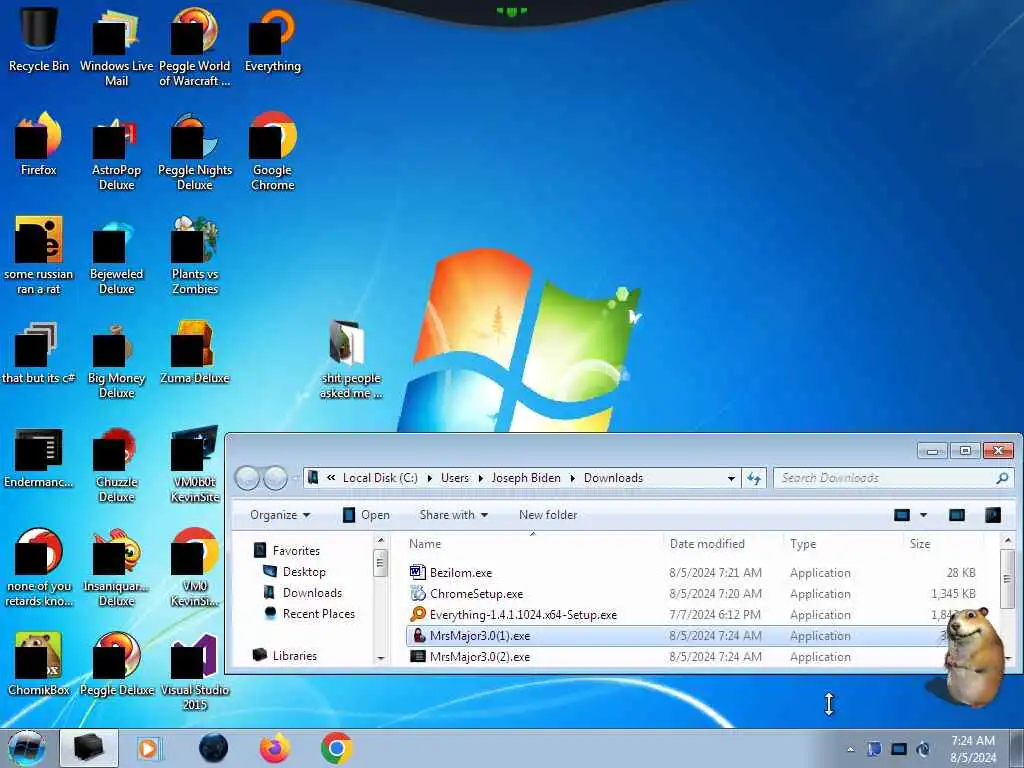Open Explorer help icon

tap(993, 515)
